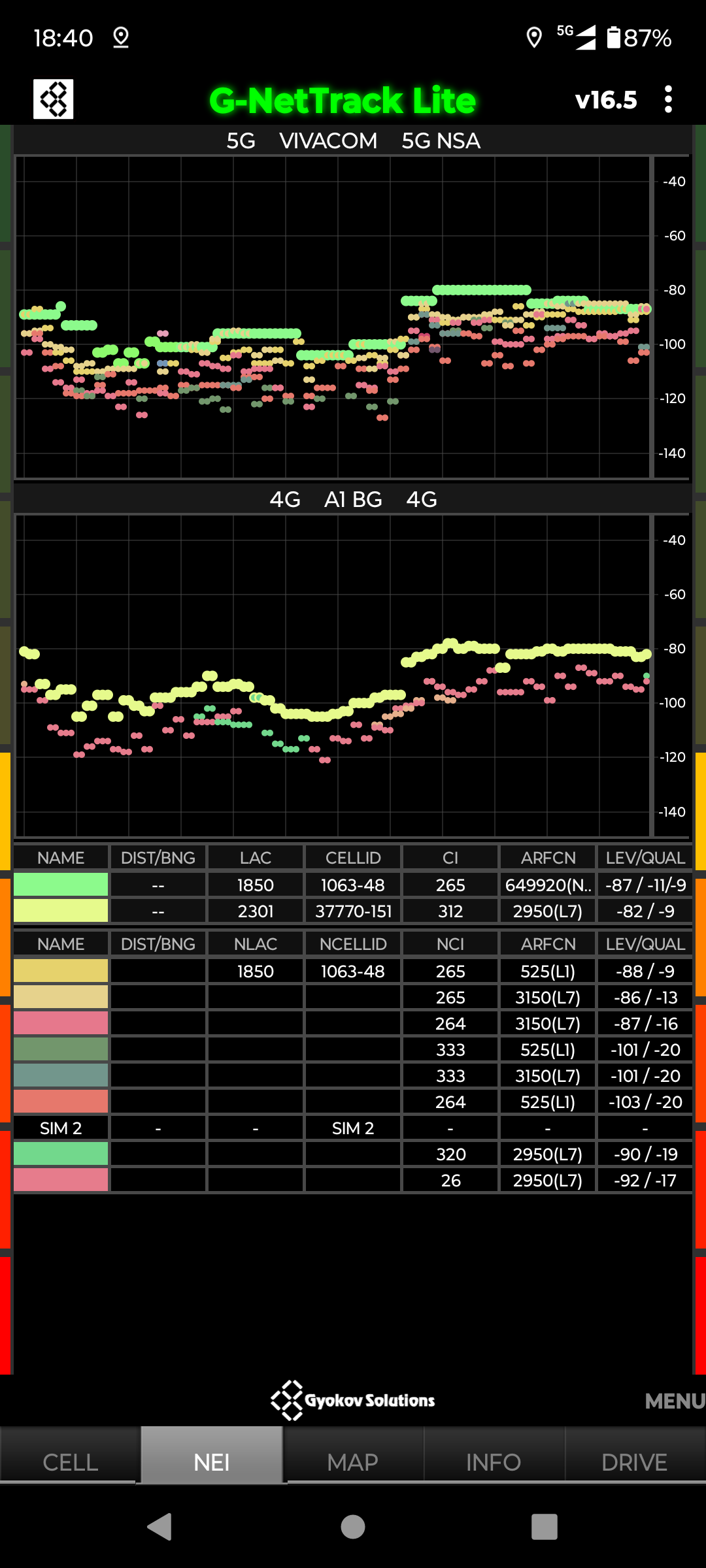The image size is (706, 1568).
Task: Tap the SIM 2 row label
Action: (61, 1128)
